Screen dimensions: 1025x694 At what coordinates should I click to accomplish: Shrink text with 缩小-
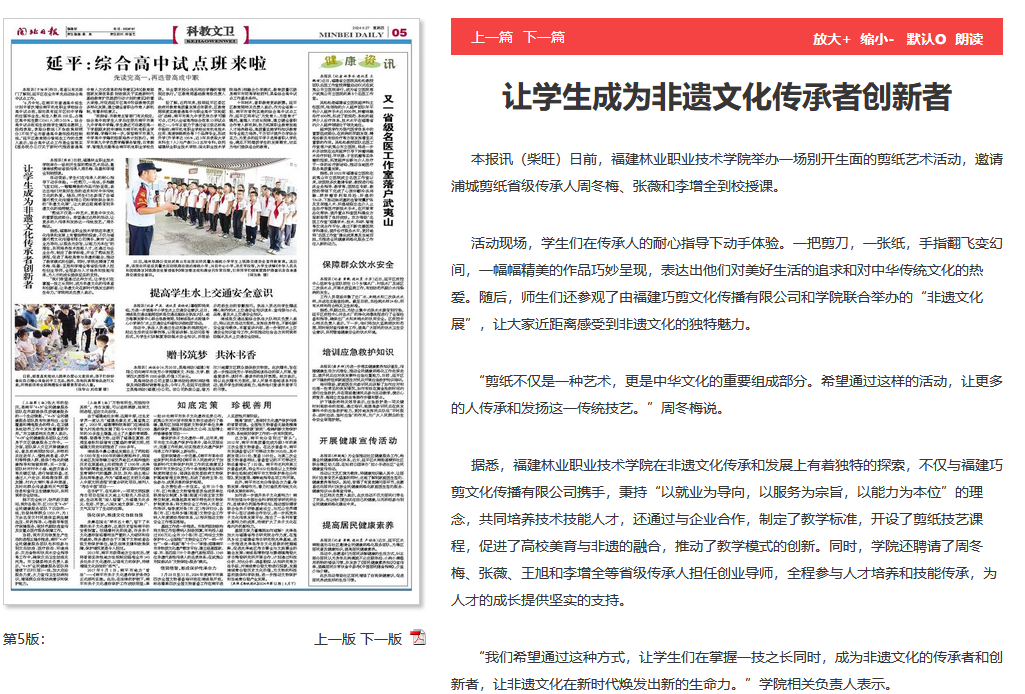(877, 38)
